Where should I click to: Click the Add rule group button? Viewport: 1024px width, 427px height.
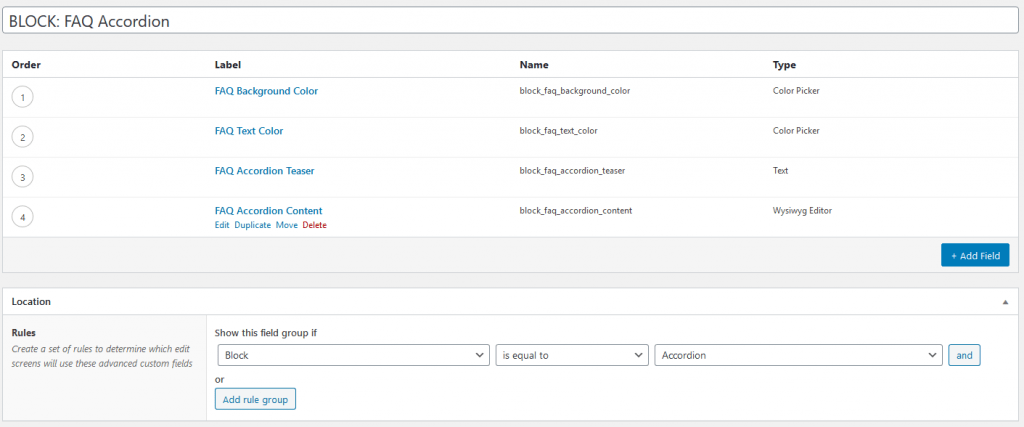tap(255, 399)
